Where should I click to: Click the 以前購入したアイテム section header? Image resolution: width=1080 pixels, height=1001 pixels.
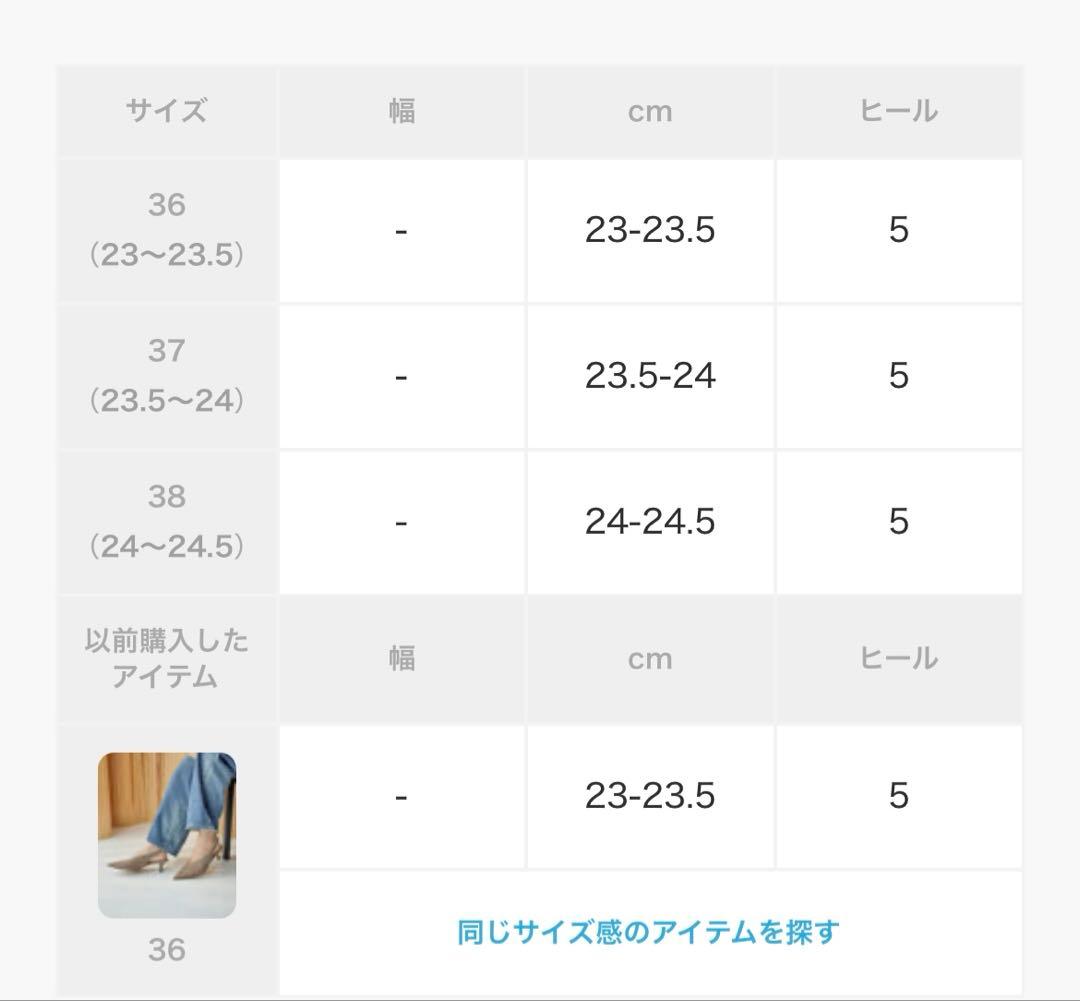coord(167,658)
